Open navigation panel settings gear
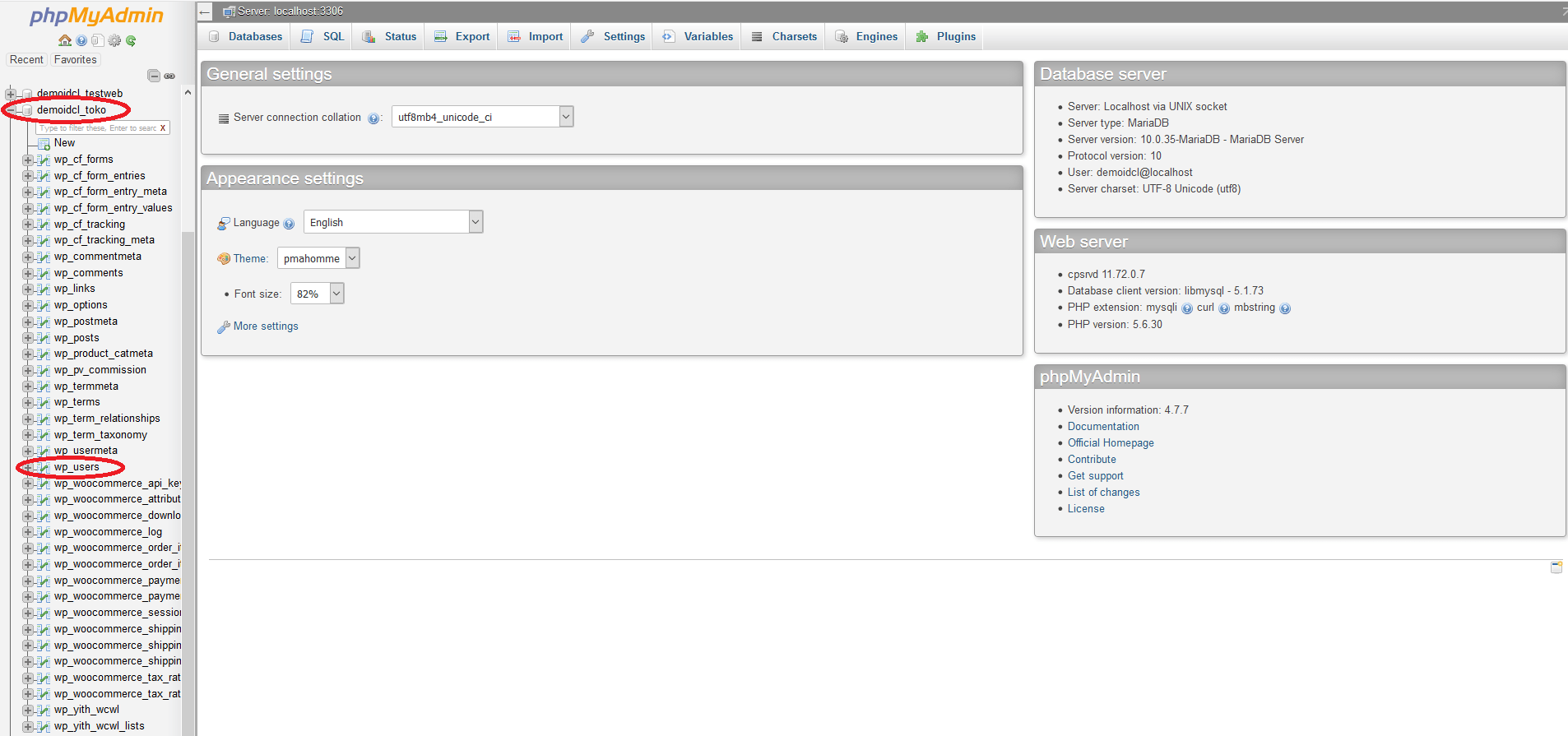This screenshot has width=1568, height=736. tap(114, 40)
